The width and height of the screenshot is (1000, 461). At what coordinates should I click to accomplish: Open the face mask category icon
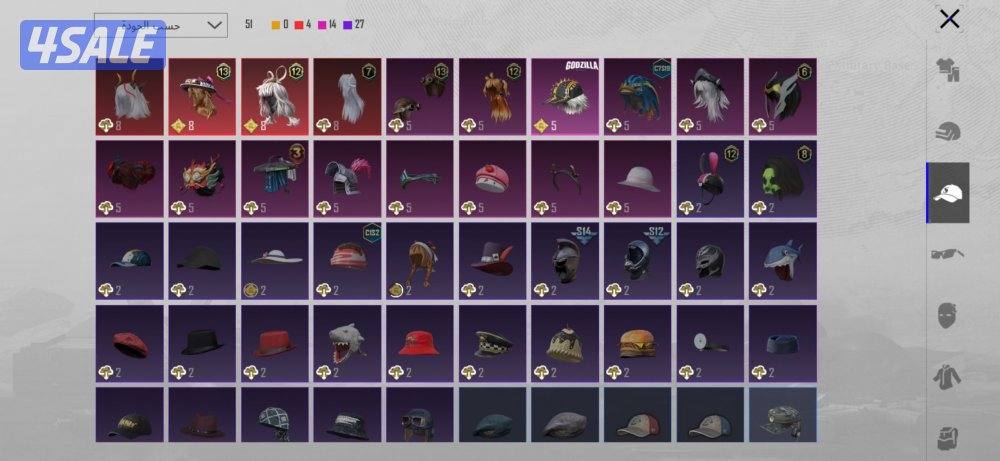pyautogui.click(x=948, y=315)
